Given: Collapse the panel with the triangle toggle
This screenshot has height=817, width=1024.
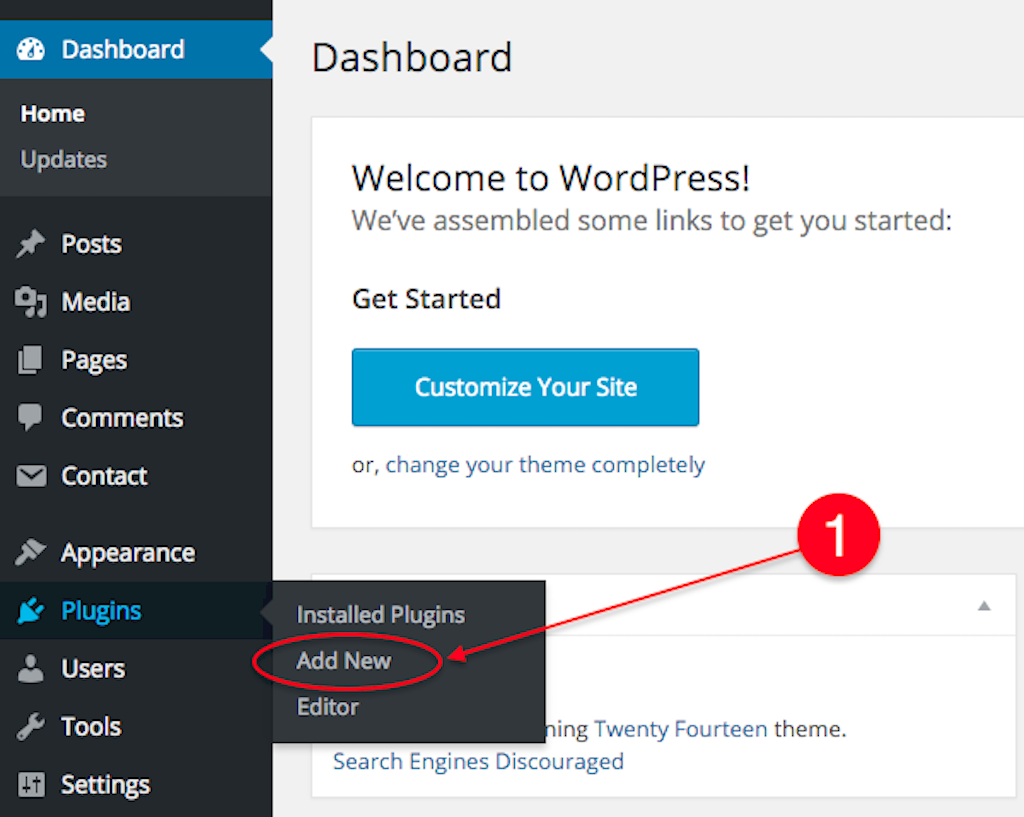Looking at the screenshot, I should 984,606.
